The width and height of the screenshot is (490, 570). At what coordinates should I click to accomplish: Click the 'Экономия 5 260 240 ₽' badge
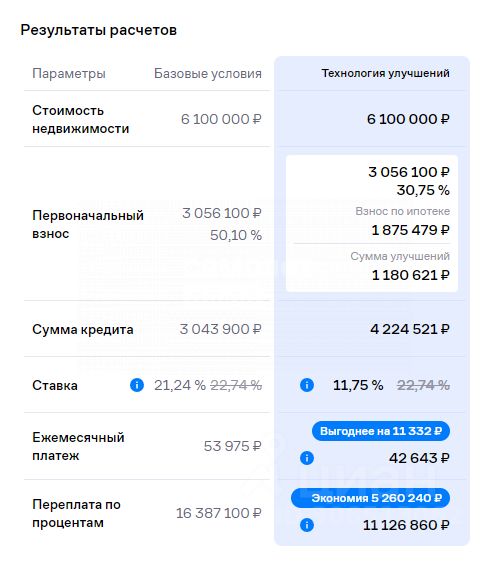click(370, 498)
